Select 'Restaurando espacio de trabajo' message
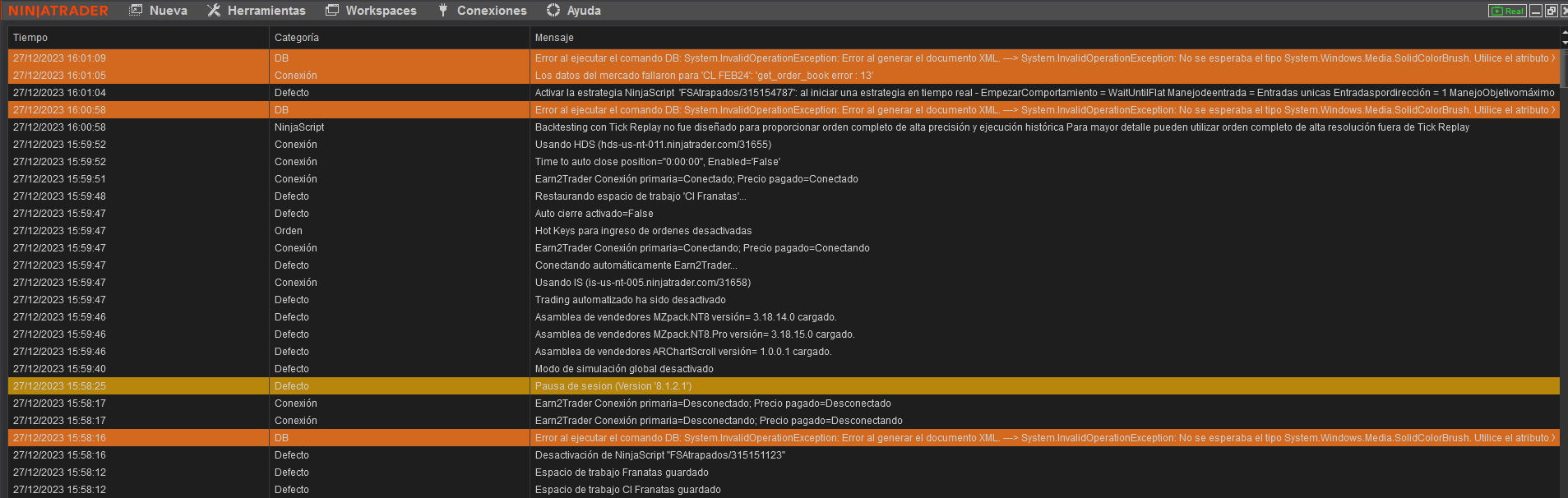The height and width of the screenshot is (498, 1568). (641, 196)
